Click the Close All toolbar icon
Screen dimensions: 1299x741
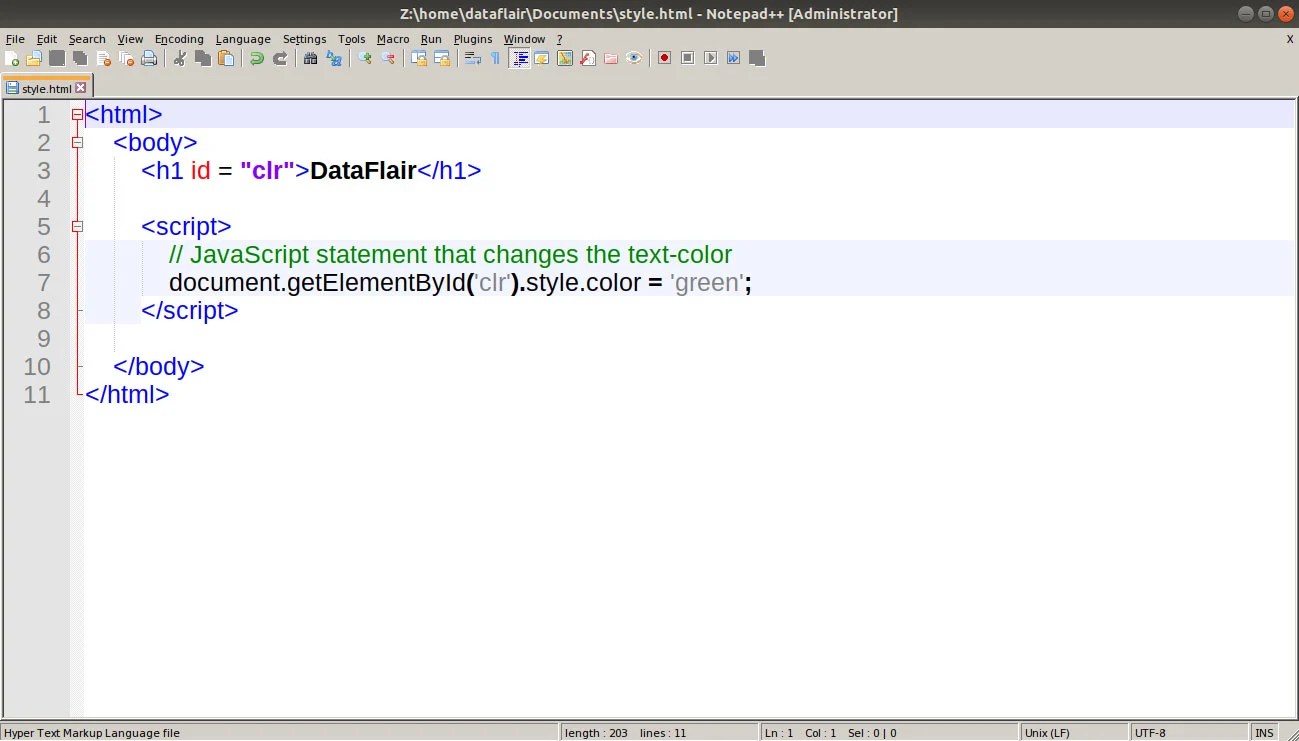pos(126,58)
